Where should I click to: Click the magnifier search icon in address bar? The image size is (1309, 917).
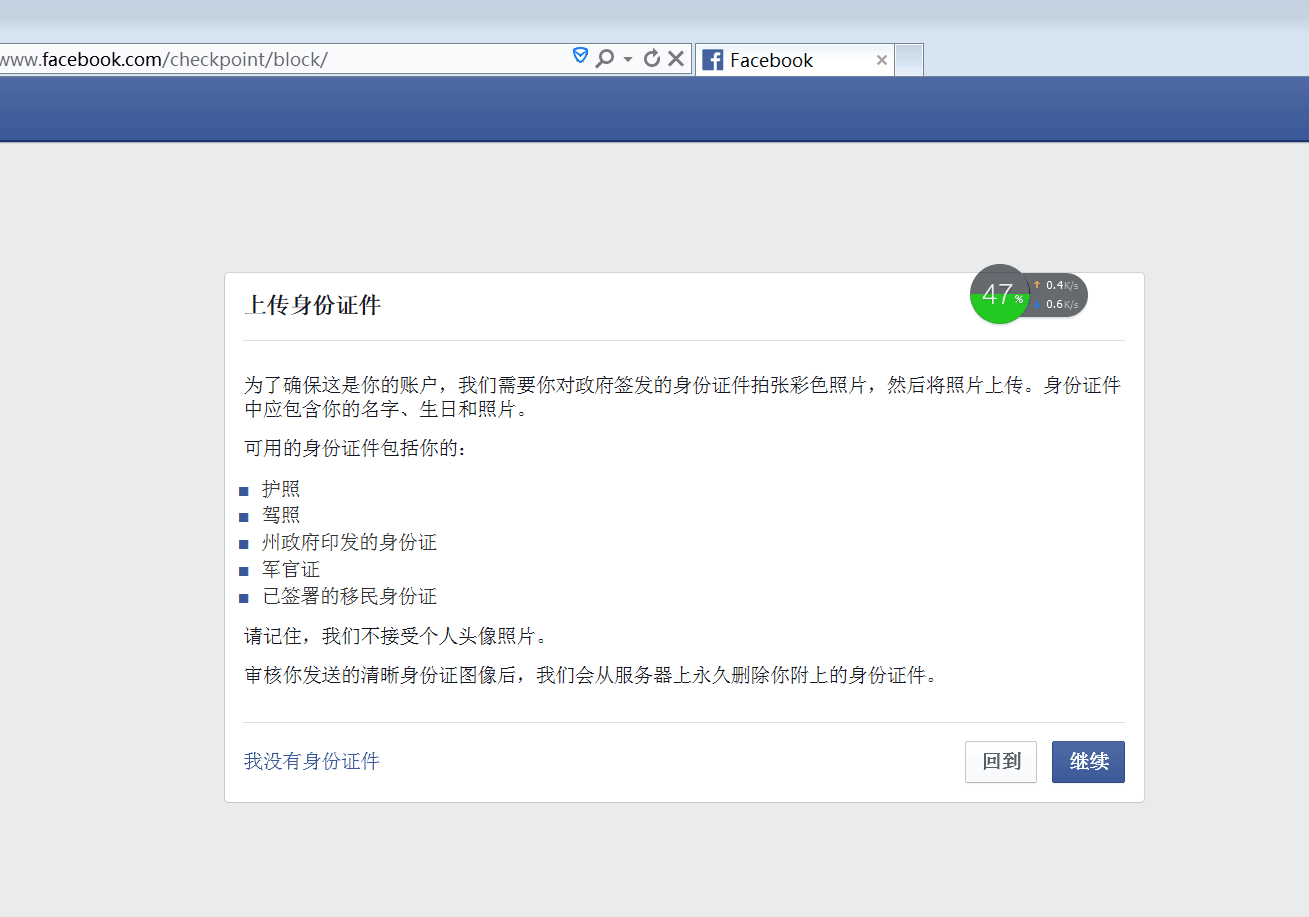pos(603,59)
